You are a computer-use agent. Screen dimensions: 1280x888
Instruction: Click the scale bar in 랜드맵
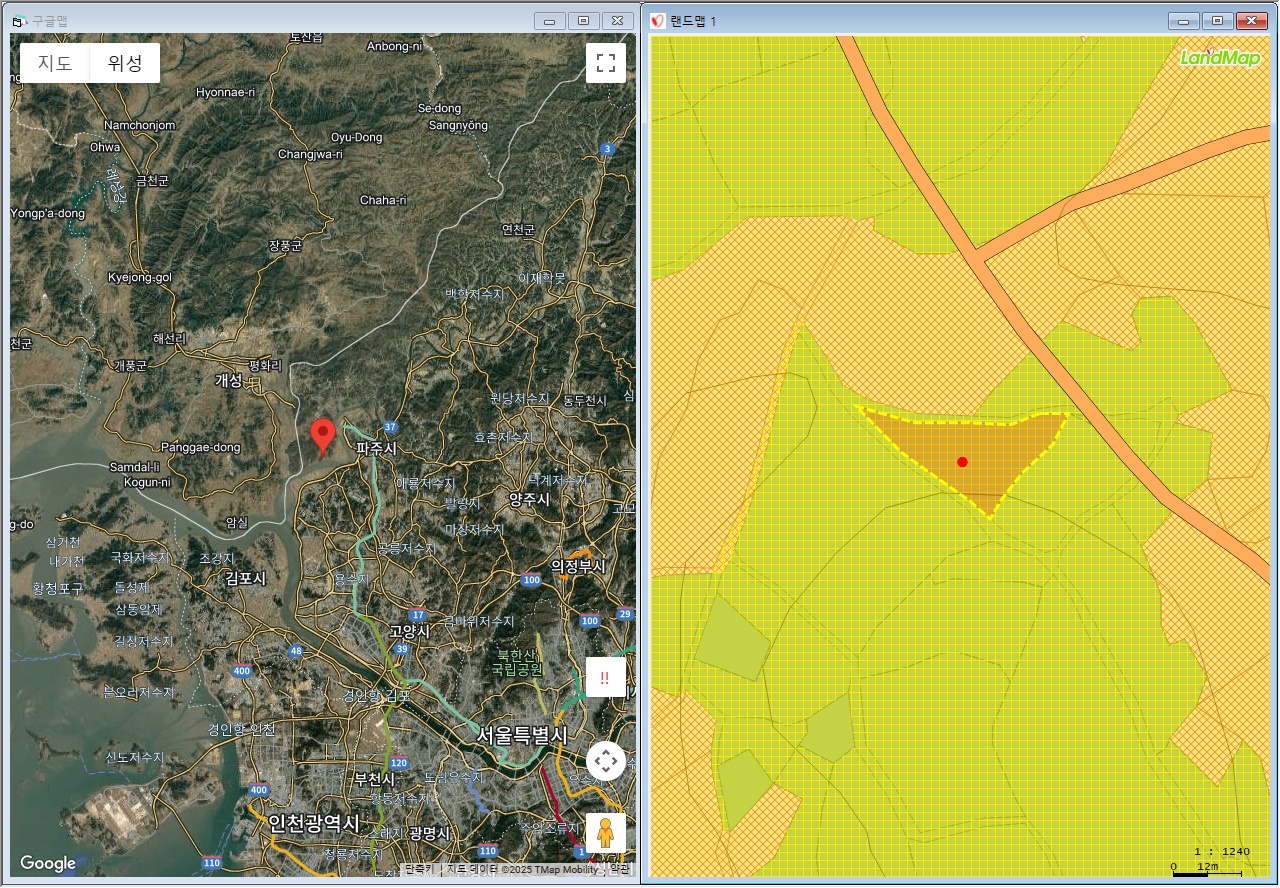(x=1206, y=872)
